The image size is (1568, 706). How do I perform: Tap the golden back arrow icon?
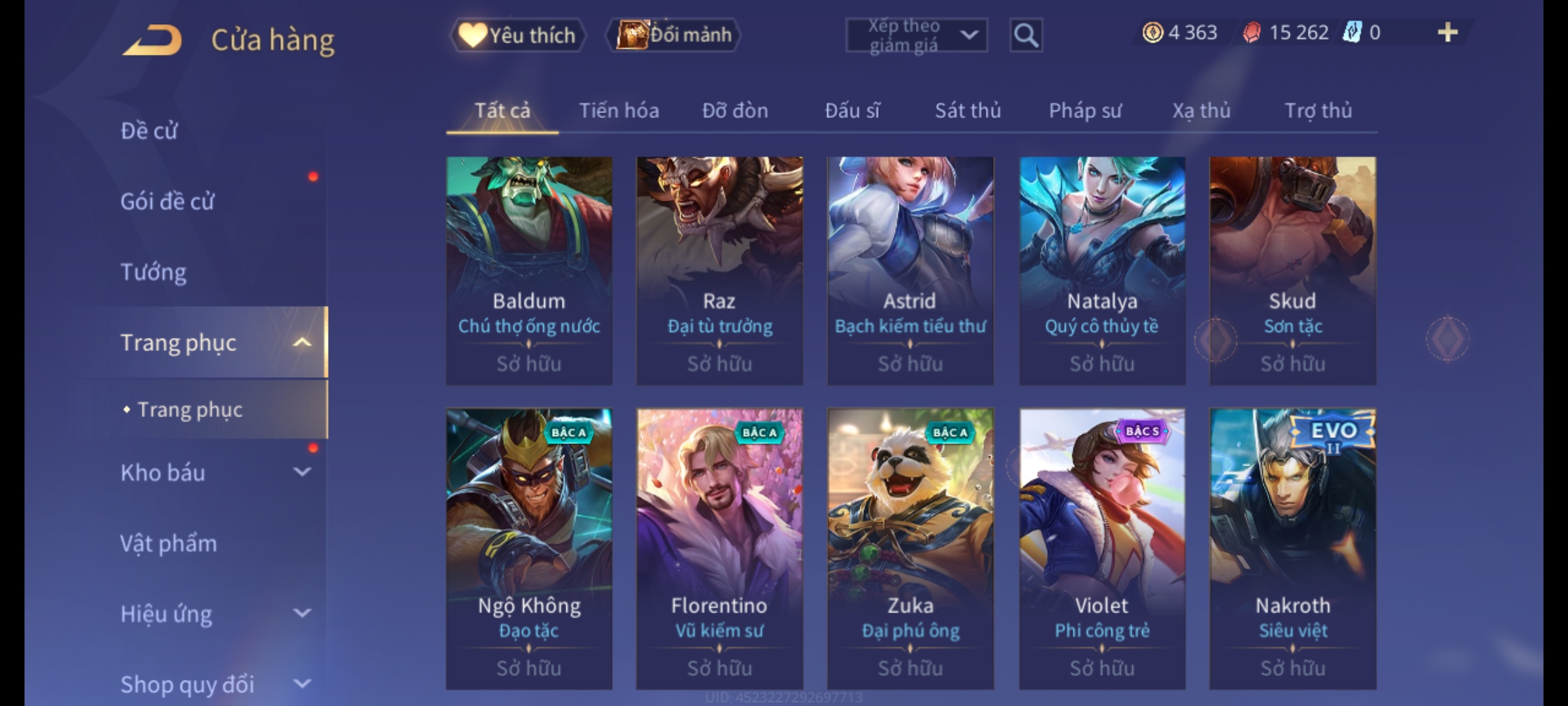(152, 40)
